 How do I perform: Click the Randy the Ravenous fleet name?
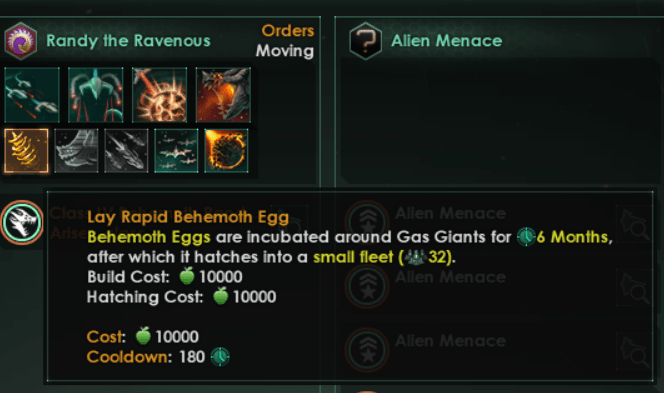pos(128,41)
